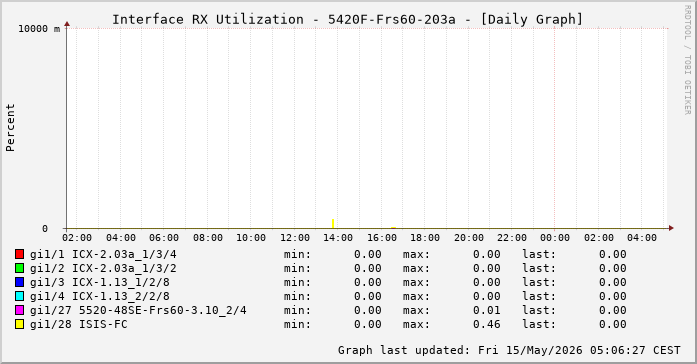
Task: Select legend label gi1/4 ICX-1.13_2/2/8
Action: [x=100, y=296]
